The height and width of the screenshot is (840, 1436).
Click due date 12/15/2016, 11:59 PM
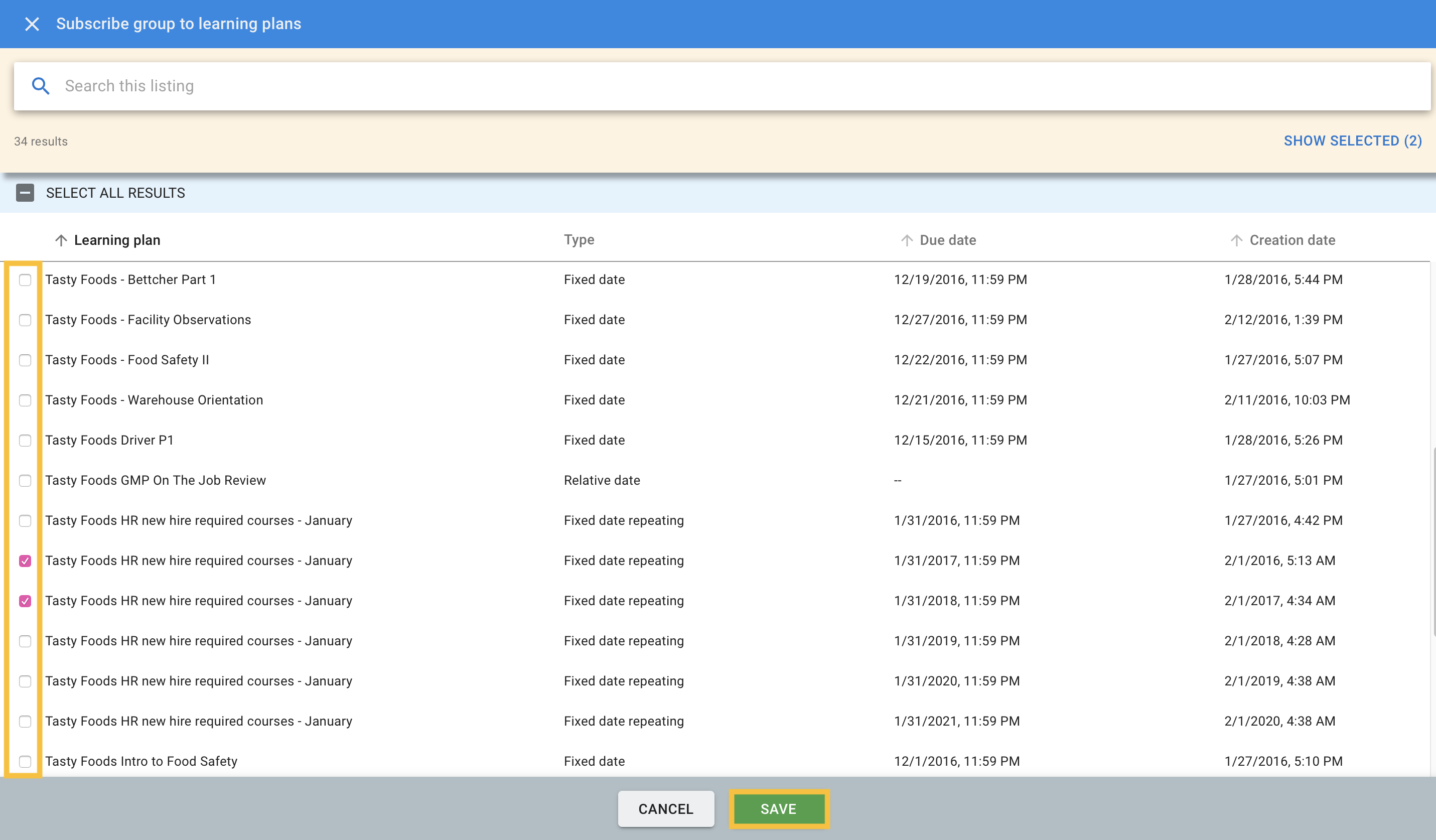coord(960,441)
